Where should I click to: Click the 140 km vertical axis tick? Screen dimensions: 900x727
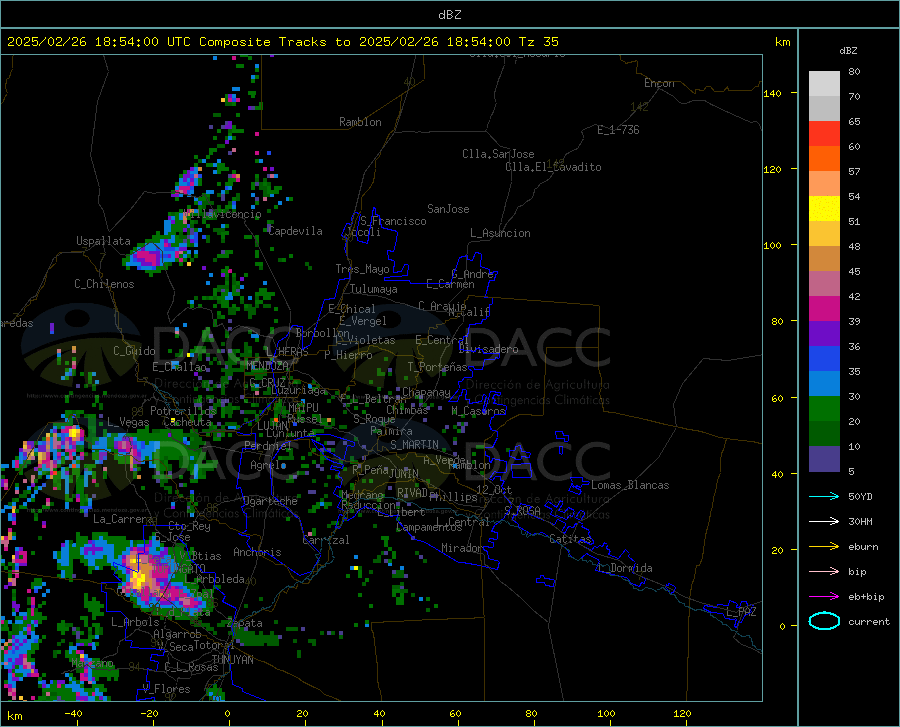[x=773, y=93]
